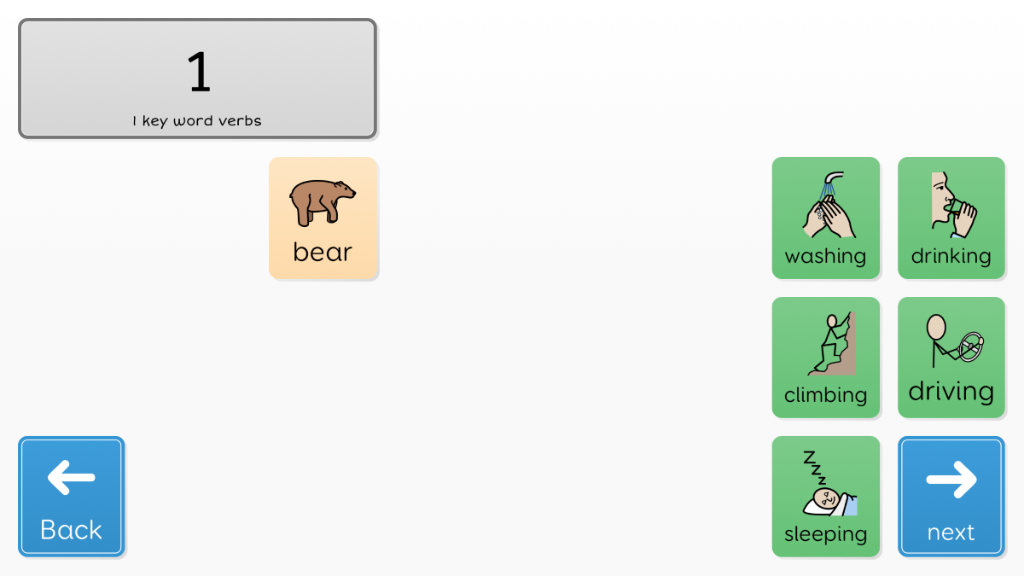The width and height of the screenshot is (1024, 576).
Task: Select the washing hands symbol
Action: [x=829, y=205]
